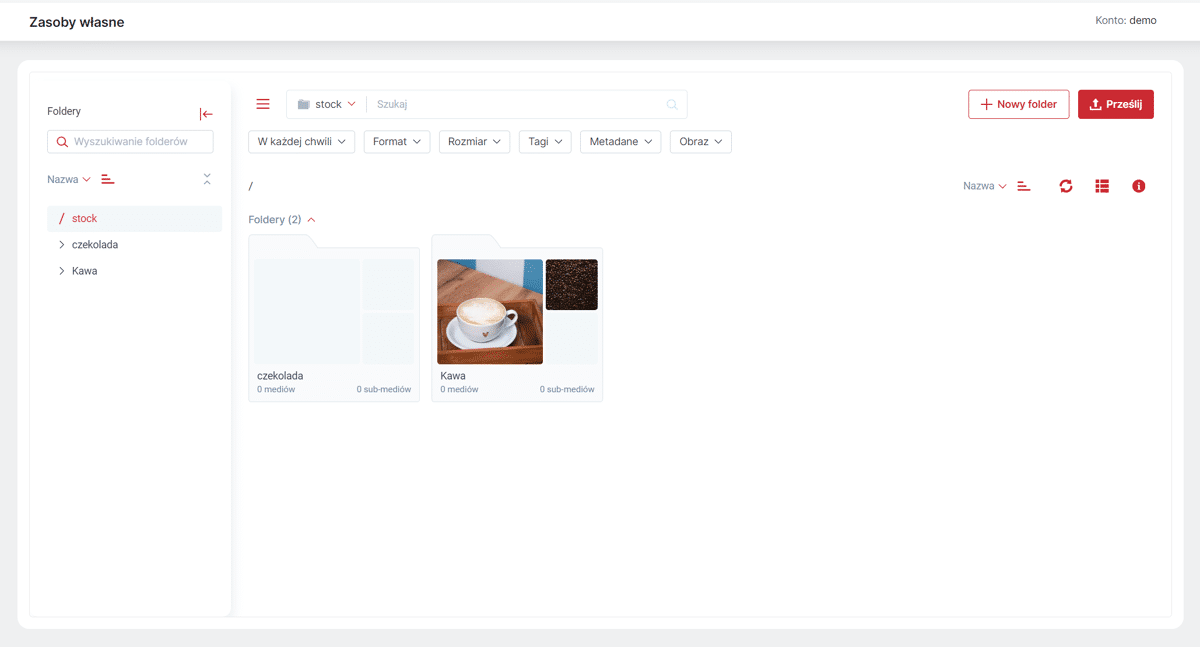Viewport: 1200px width, 647px height.
Task: Toggle sort direction in folders sidebar
Action: (x=108, y=179)
